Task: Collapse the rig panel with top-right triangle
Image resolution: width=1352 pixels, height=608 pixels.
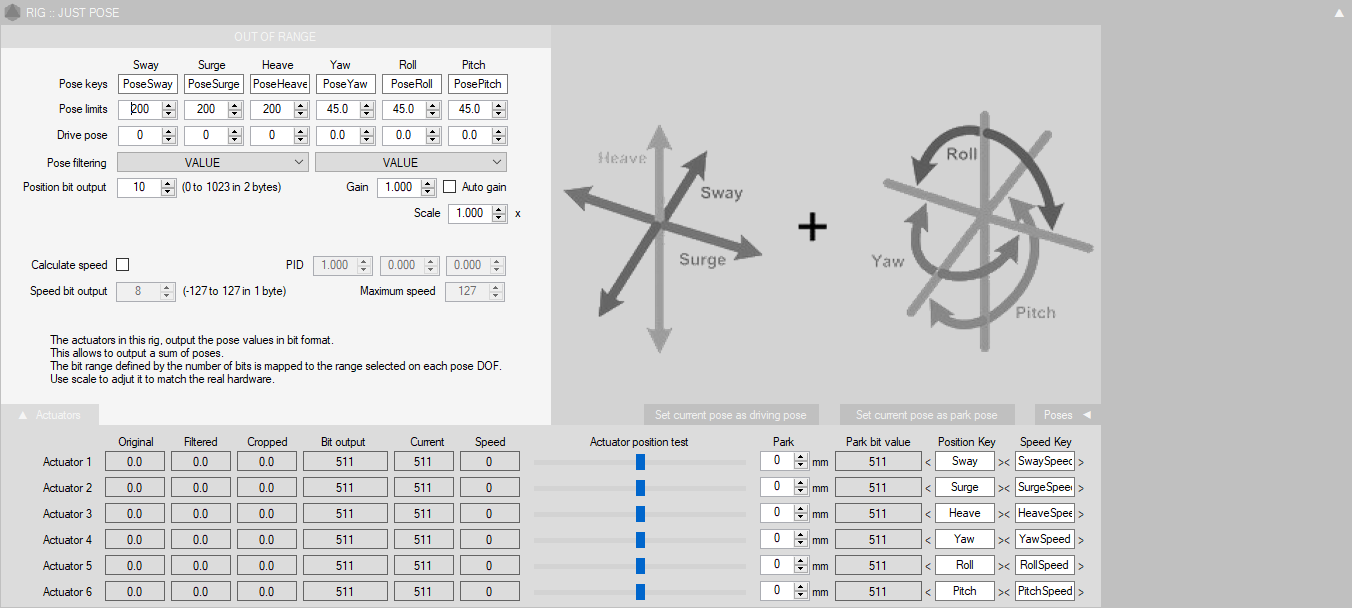Action: 1339,13
